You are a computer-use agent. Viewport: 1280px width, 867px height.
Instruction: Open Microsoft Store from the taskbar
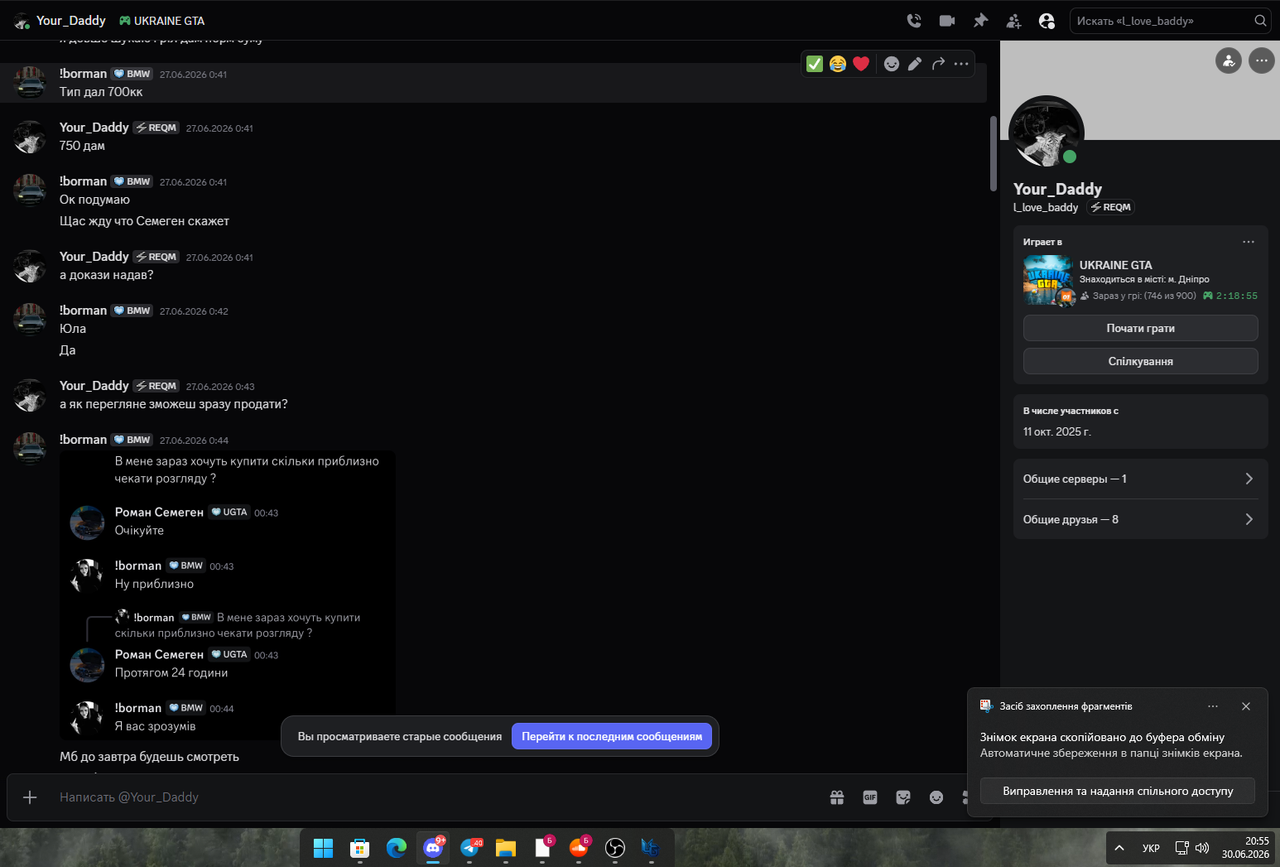pyautogui.click(x=360, y=848)
